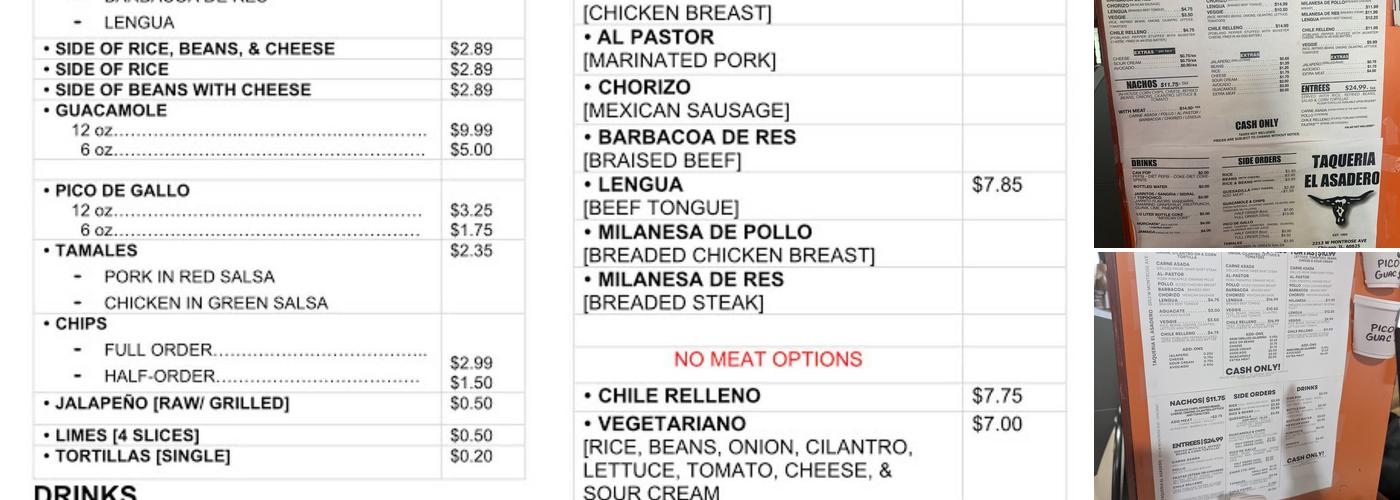1400x500 pixels.
Task: Open the top-right Taqueria El Asadero menu photo
Action: pos(1246,122)
